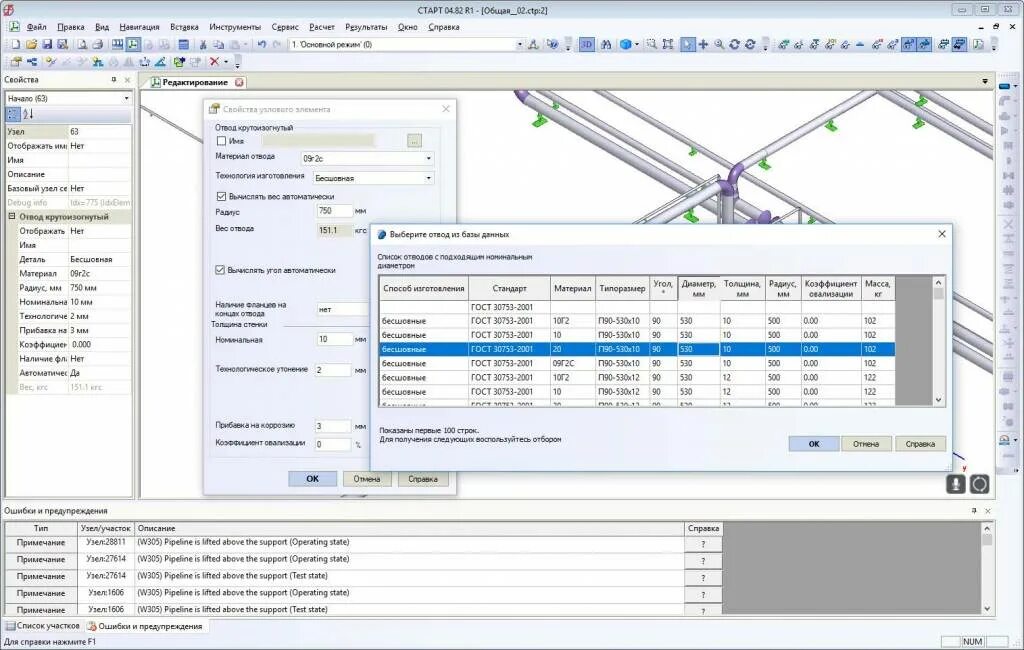Open the Инструменты menu
1024x650 pixels.
235,27
